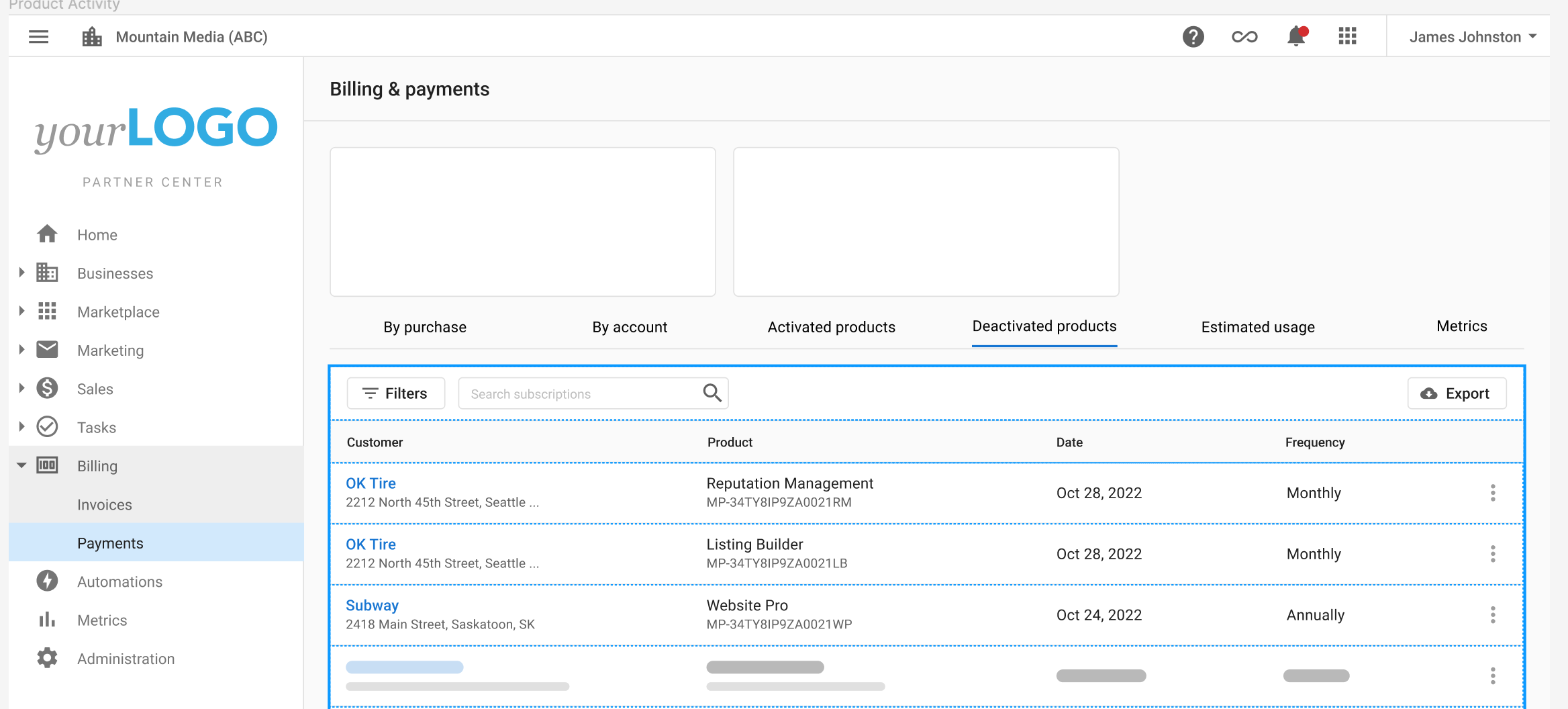The width and height of the screenshot is (1568, 709).
Task: Click the building company icon
Action: [92, 37]
